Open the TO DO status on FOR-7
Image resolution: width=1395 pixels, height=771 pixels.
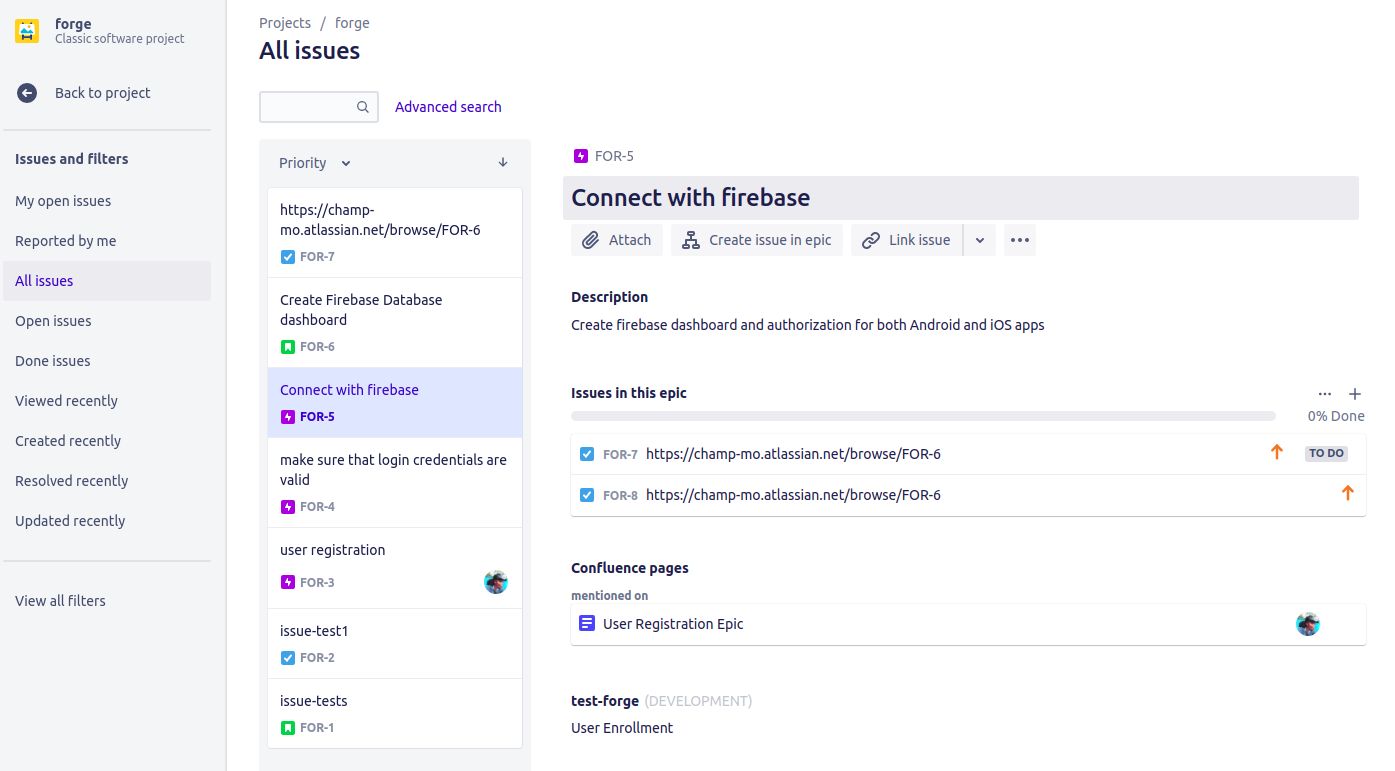[1326, 454]
